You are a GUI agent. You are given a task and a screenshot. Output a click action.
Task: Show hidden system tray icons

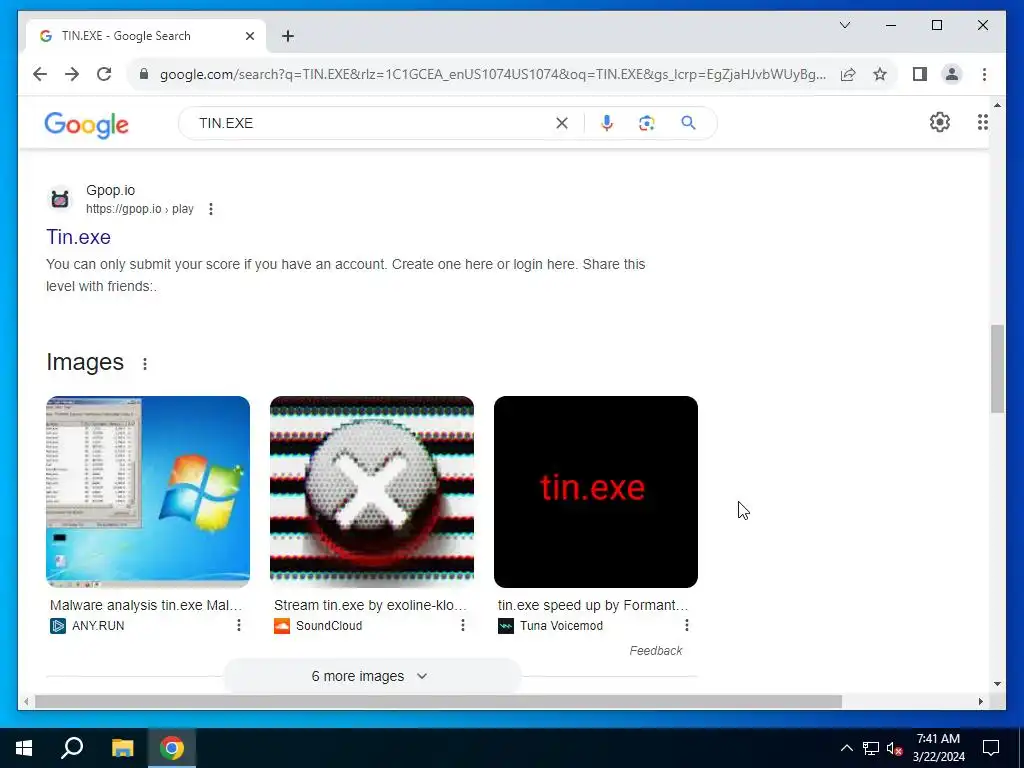coord(846,748)
